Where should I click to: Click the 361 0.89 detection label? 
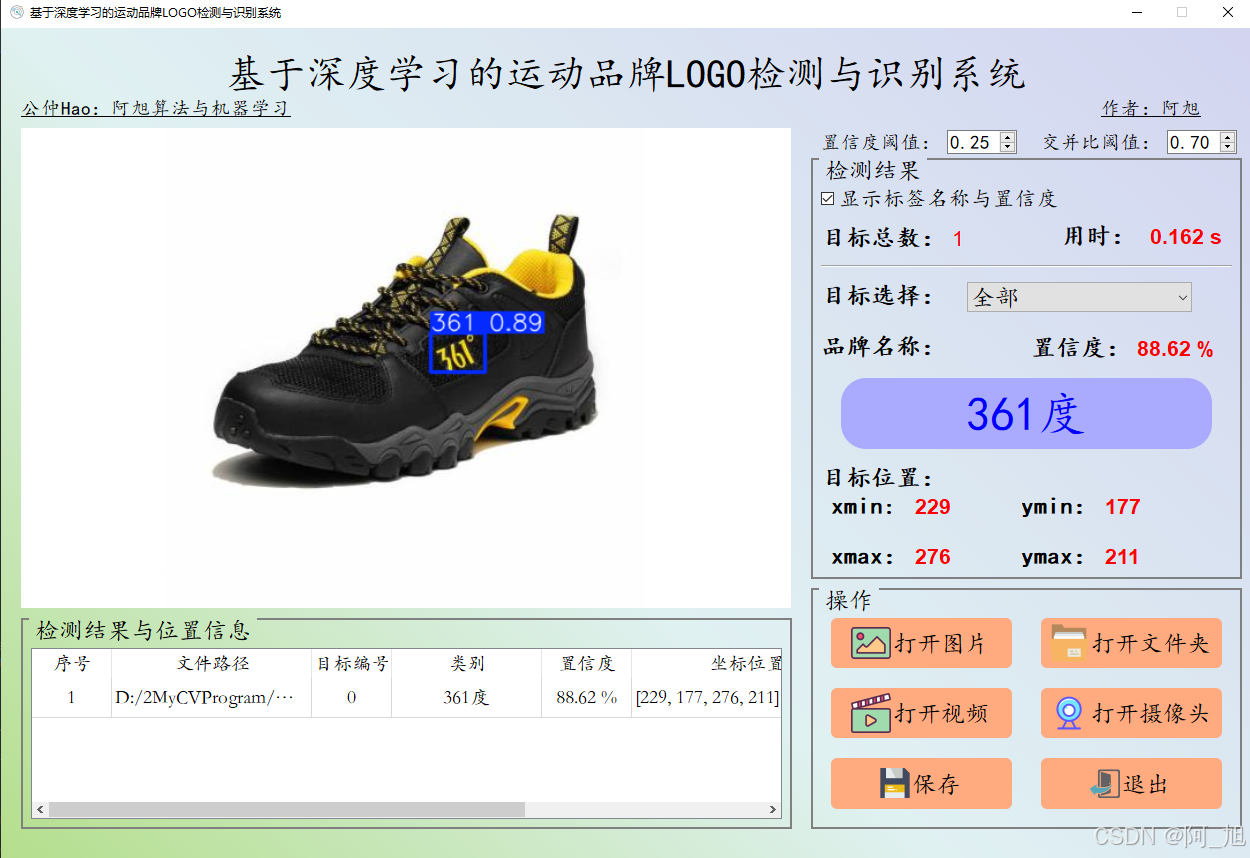487,322
